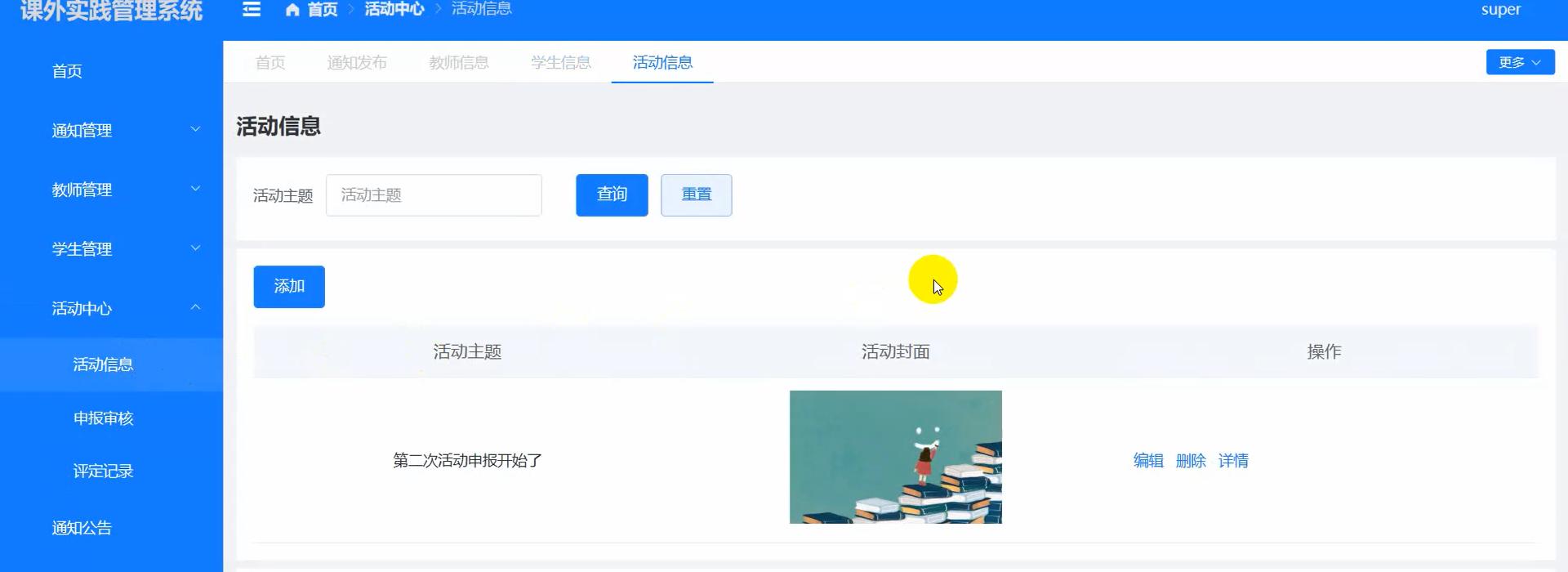Click 删除 link for the activity row

[x=1191, y=461]
